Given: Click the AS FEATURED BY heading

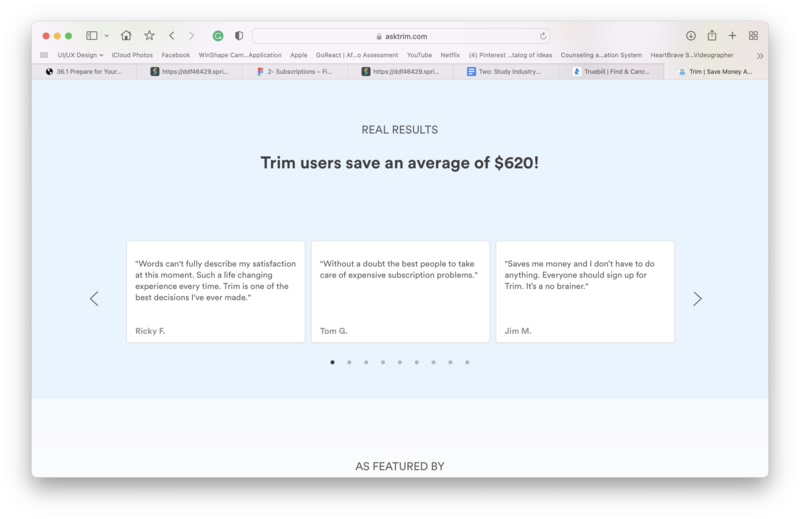Looking at the screenshot, I should point(400,466).
